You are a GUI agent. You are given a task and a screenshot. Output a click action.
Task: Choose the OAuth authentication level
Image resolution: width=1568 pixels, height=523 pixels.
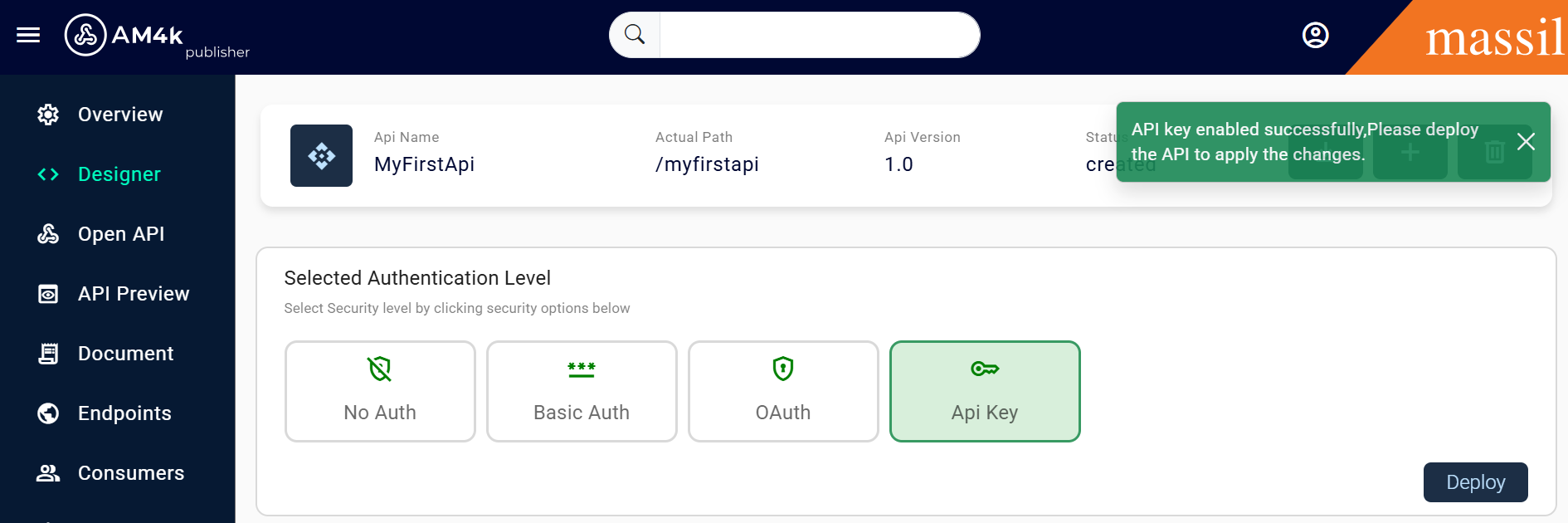(783, 391)
